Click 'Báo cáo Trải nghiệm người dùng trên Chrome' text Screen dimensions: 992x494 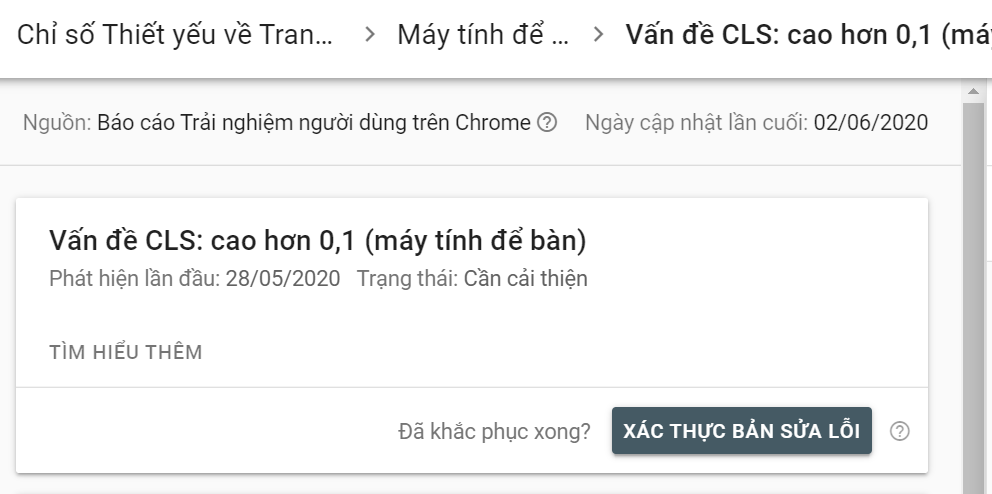click(x=314, y=123)
